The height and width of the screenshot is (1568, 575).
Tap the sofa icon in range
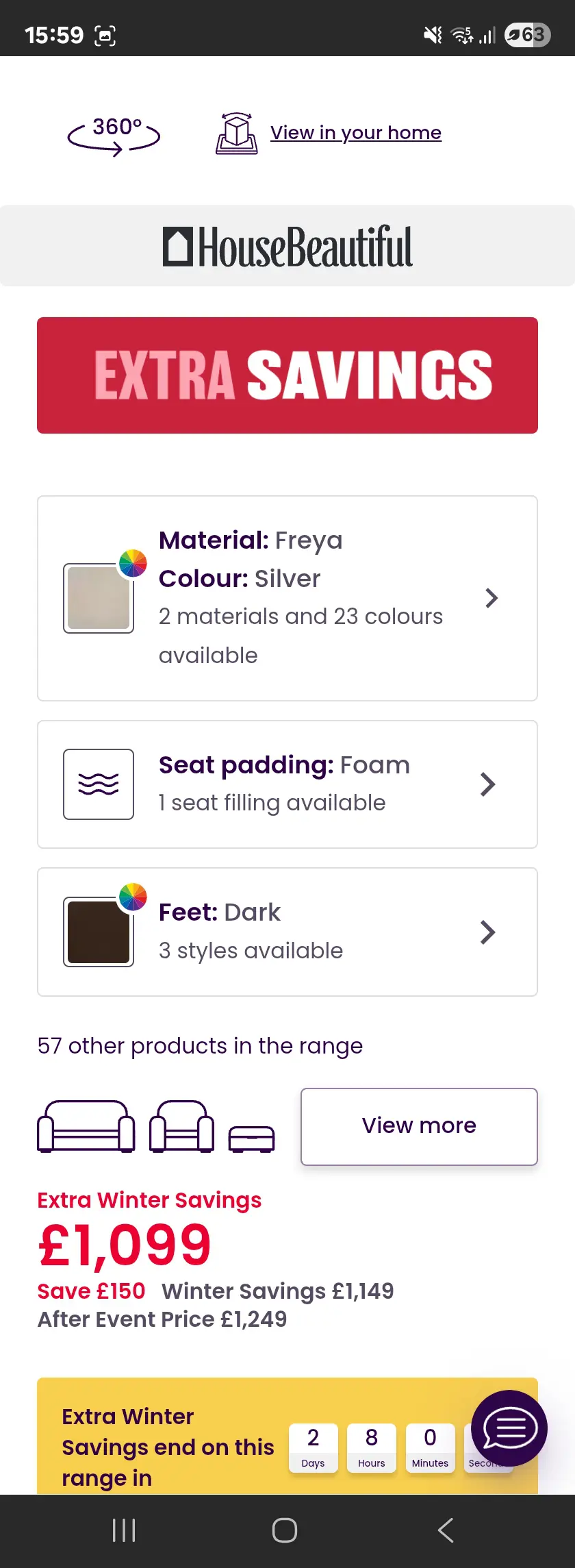tap(86, 1126)
